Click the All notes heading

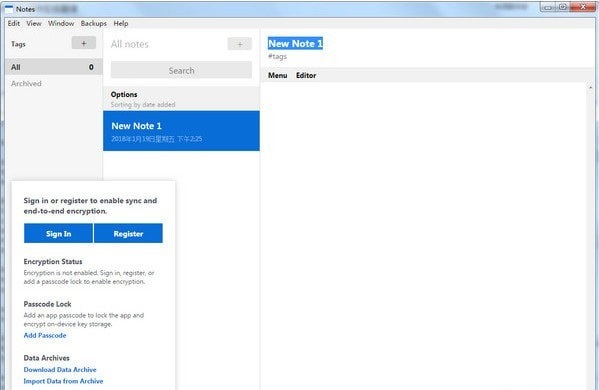pyautogui.click(x=130, y=44)
